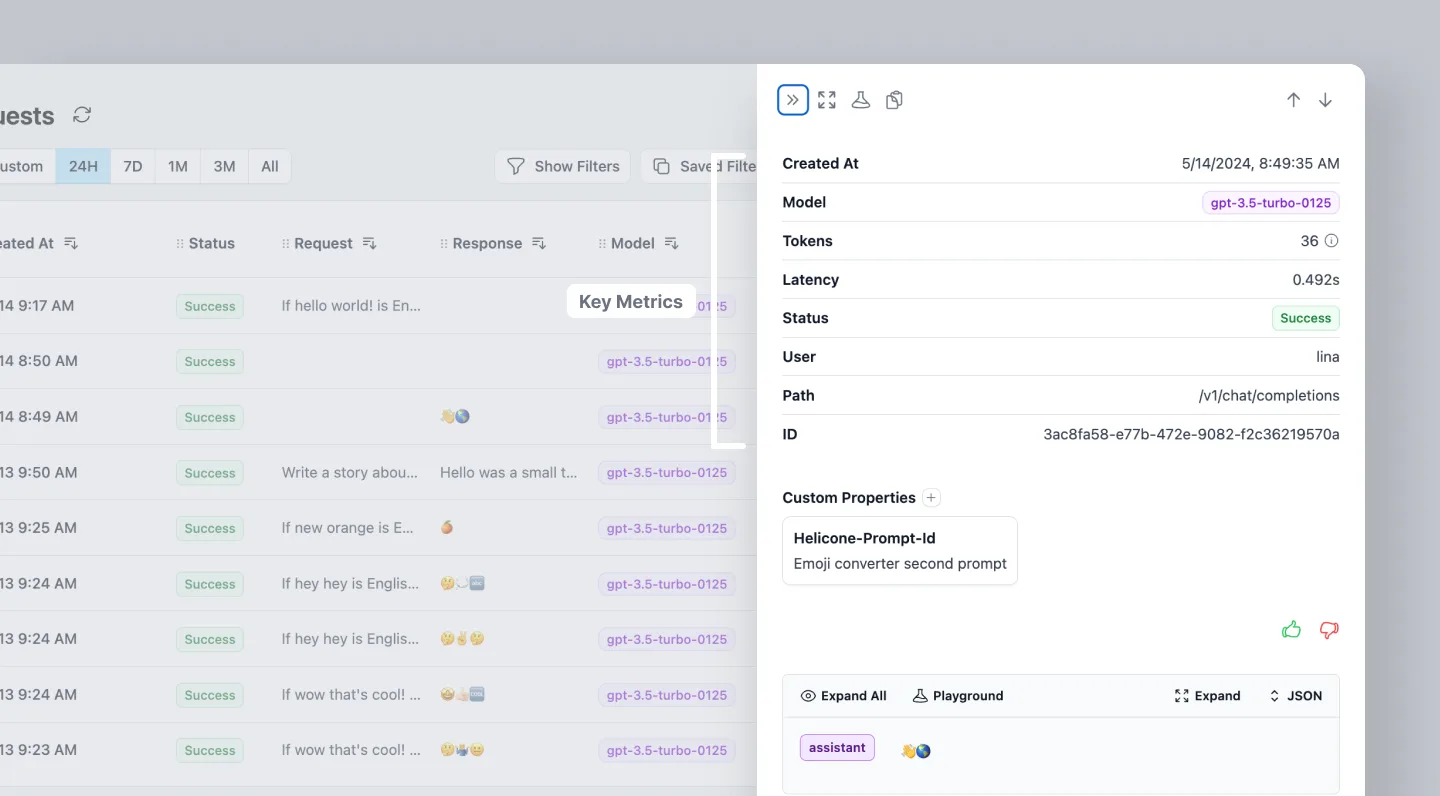The image size is (1440, 796).
Task: Go to the next request with the down arrow
Action: (1325, 100)
